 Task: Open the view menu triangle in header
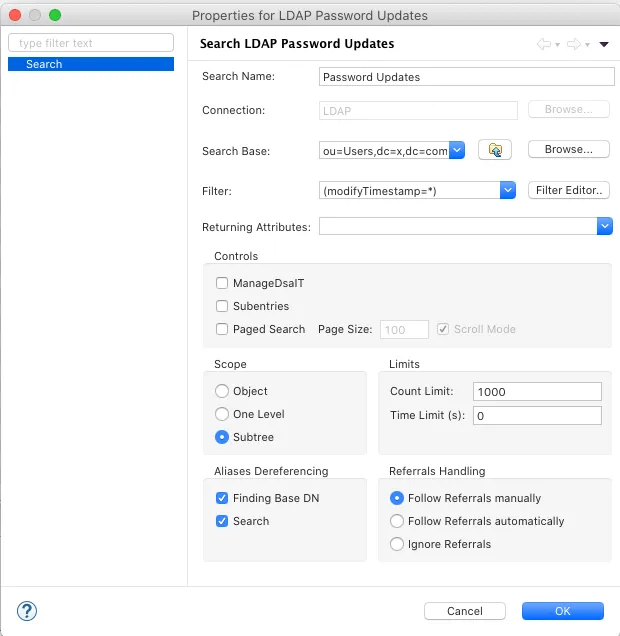604,44
